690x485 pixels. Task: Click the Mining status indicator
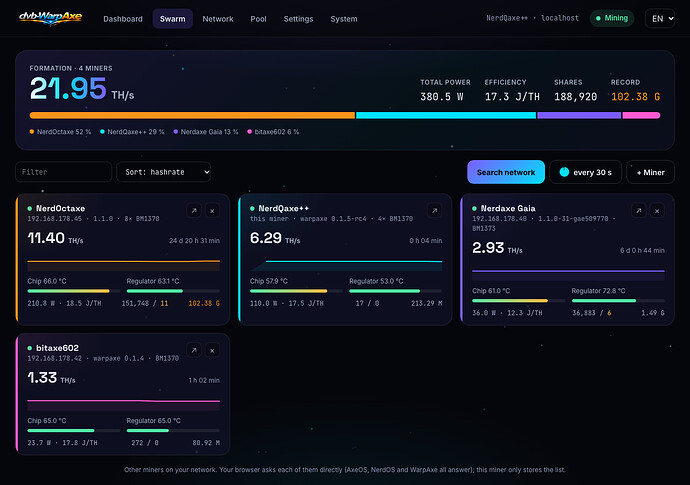pos(612,18)
